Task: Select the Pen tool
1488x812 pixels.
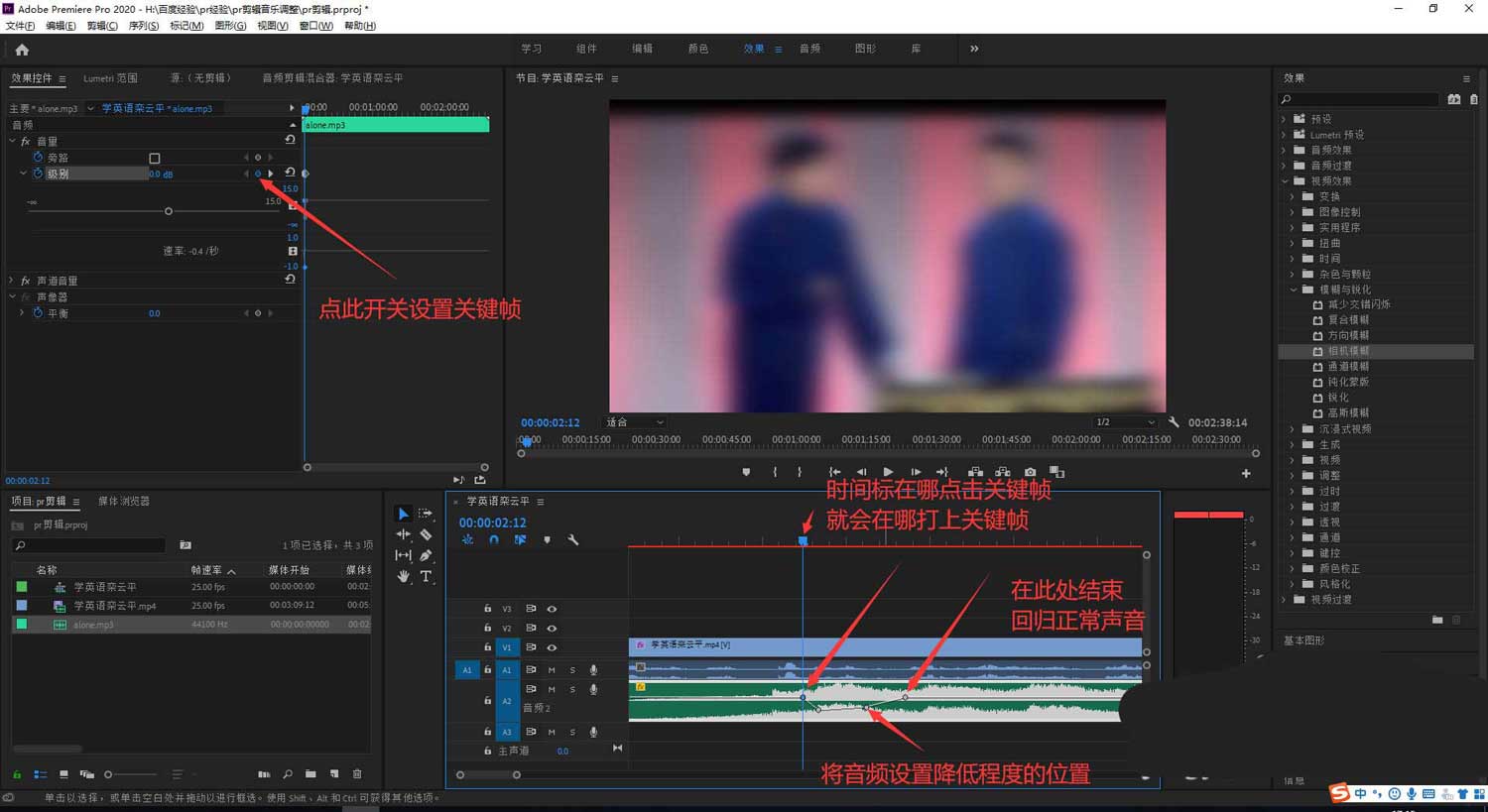Action: [426, 555]
